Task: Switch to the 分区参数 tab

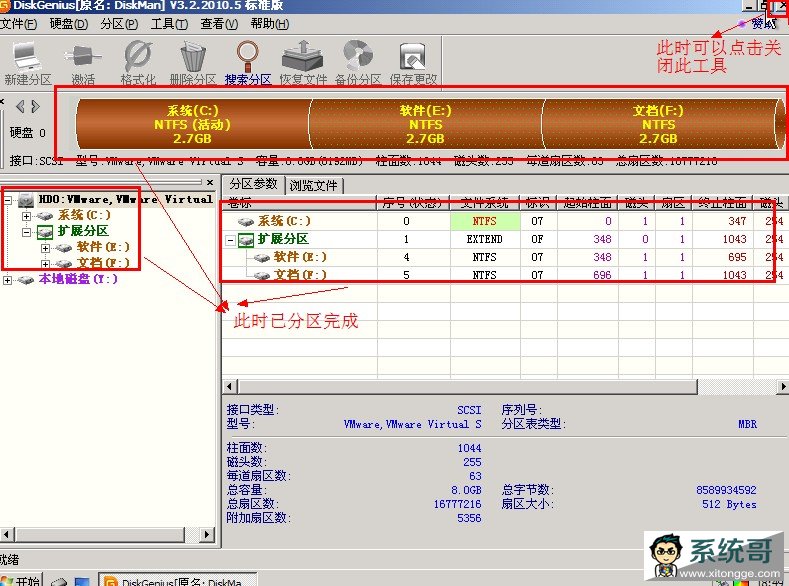Action: point(254,184)
